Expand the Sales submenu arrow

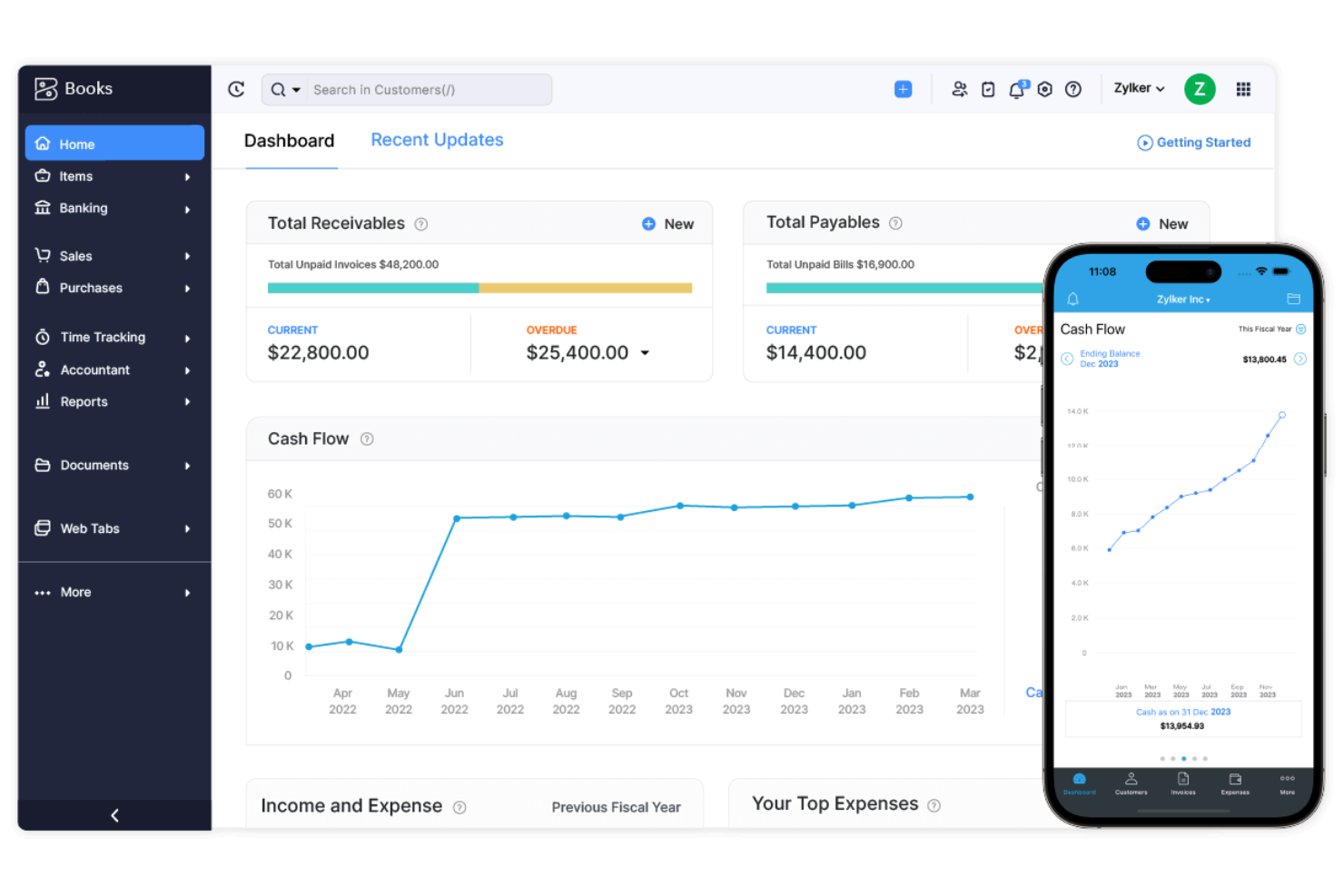pos(188,256)
